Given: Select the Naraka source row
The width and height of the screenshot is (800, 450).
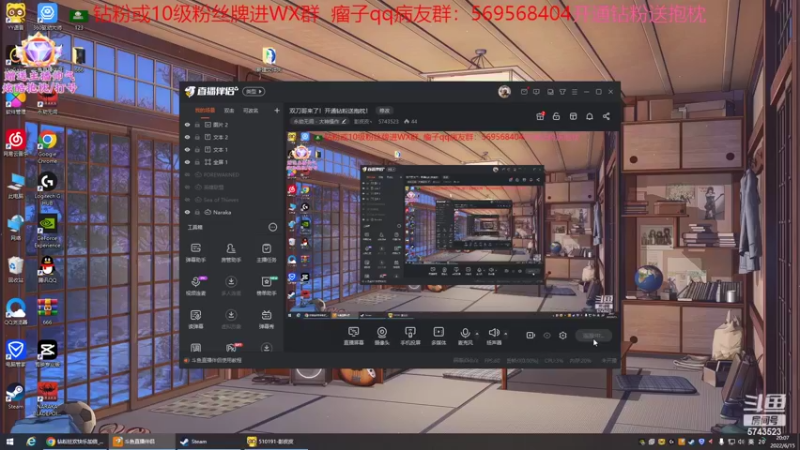Looking at the screenshot, I should click(232, 212).
